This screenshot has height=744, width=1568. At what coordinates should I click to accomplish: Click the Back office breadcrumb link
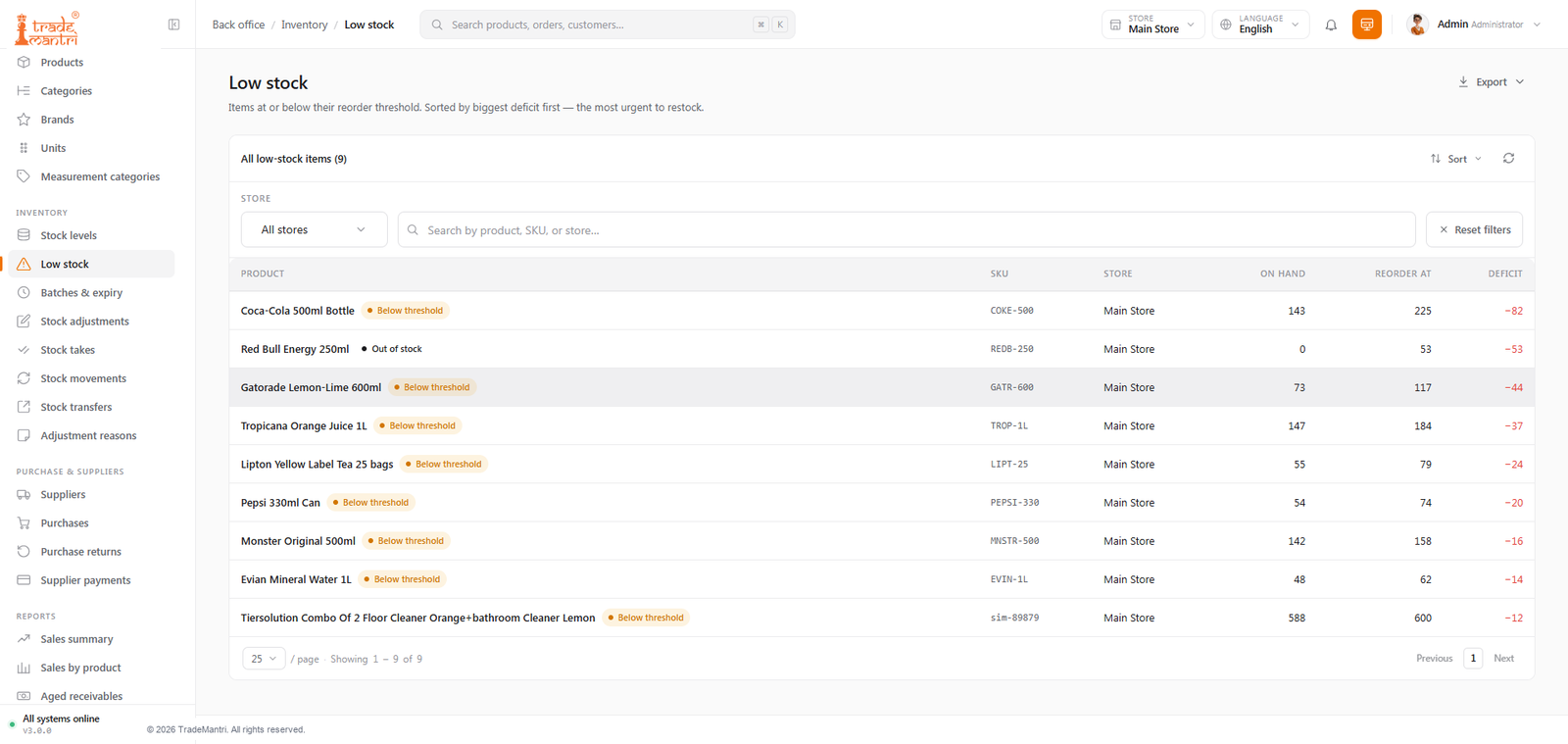tap(238, 25)
